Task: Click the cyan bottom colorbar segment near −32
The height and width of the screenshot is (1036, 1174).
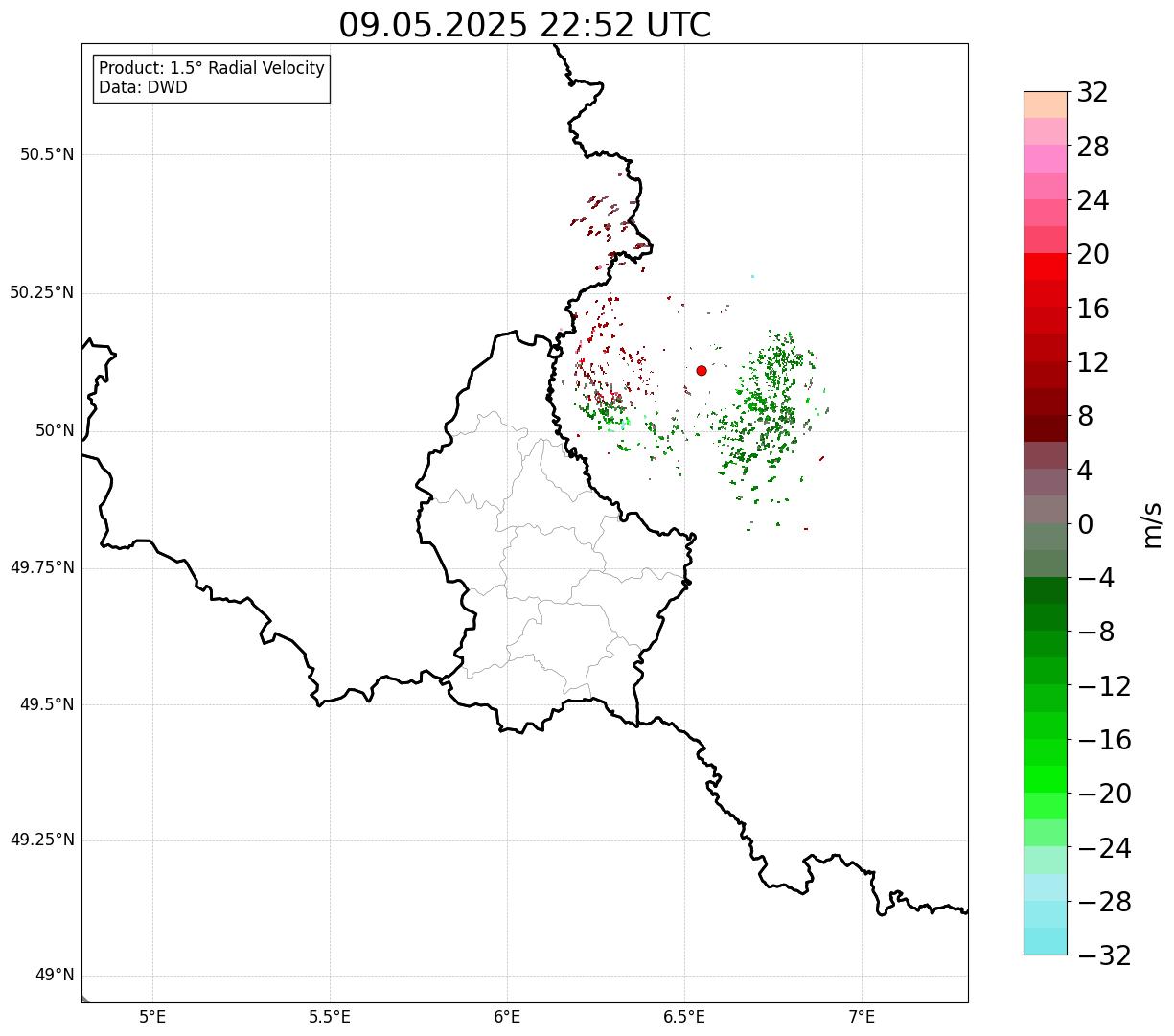Action: pos(1045,941)
